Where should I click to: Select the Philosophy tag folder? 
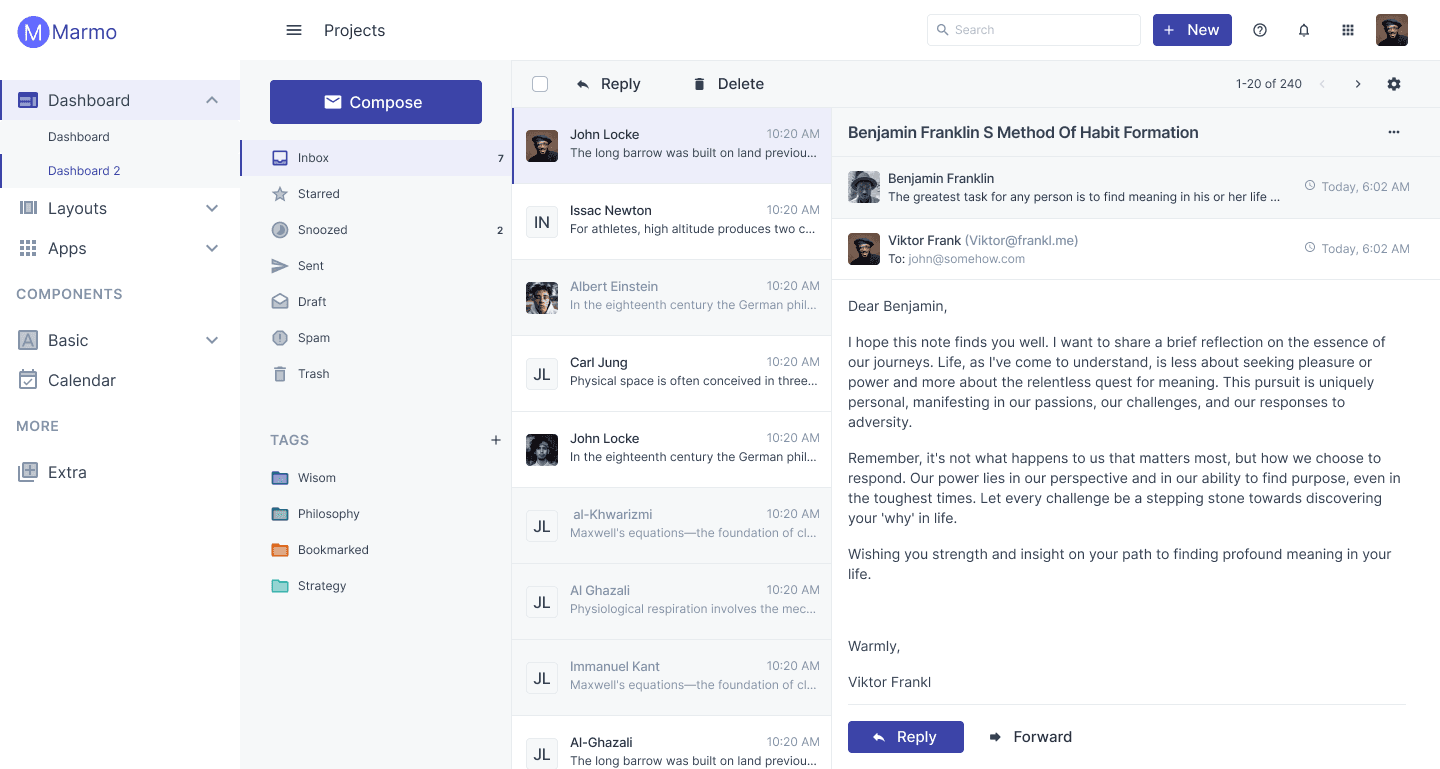[x=375, y=514]
